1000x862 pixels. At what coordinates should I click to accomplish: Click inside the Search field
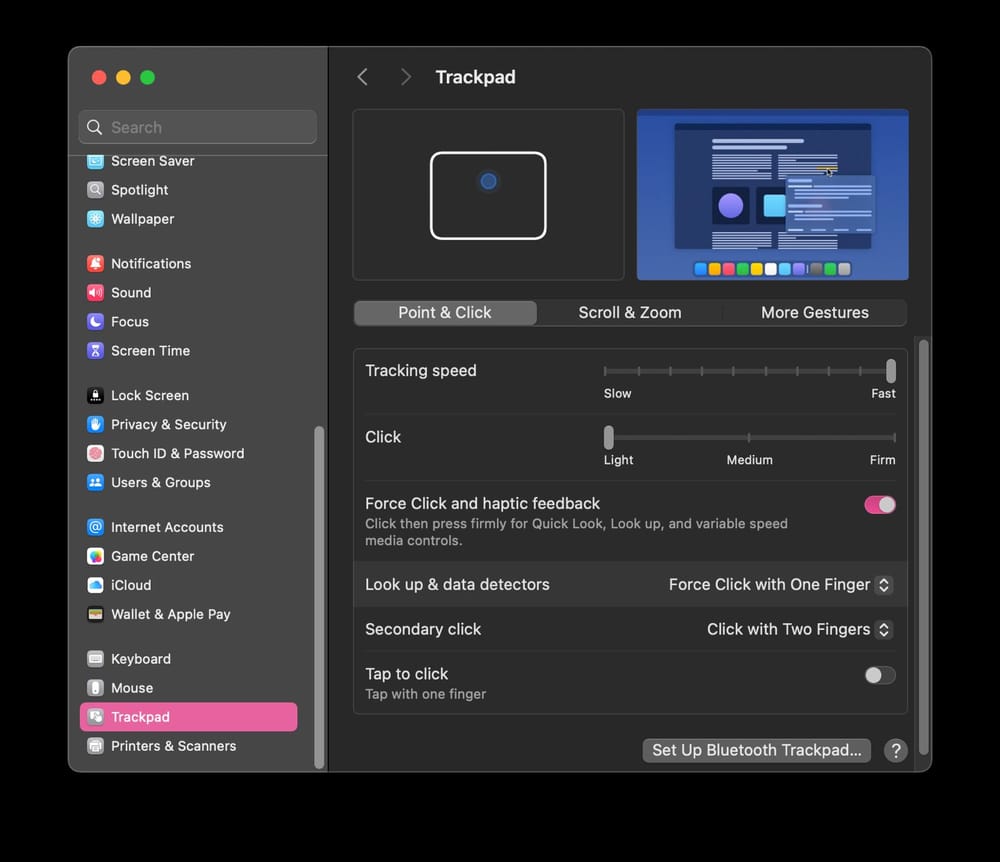pyautogui.click(x=197, y=127)
